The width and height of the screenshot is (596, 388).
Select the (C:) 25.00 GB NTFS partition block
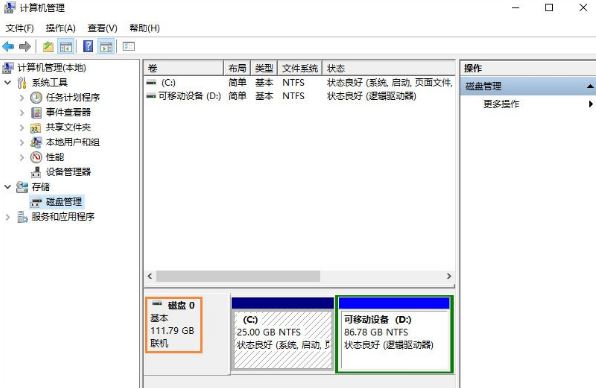283,333
